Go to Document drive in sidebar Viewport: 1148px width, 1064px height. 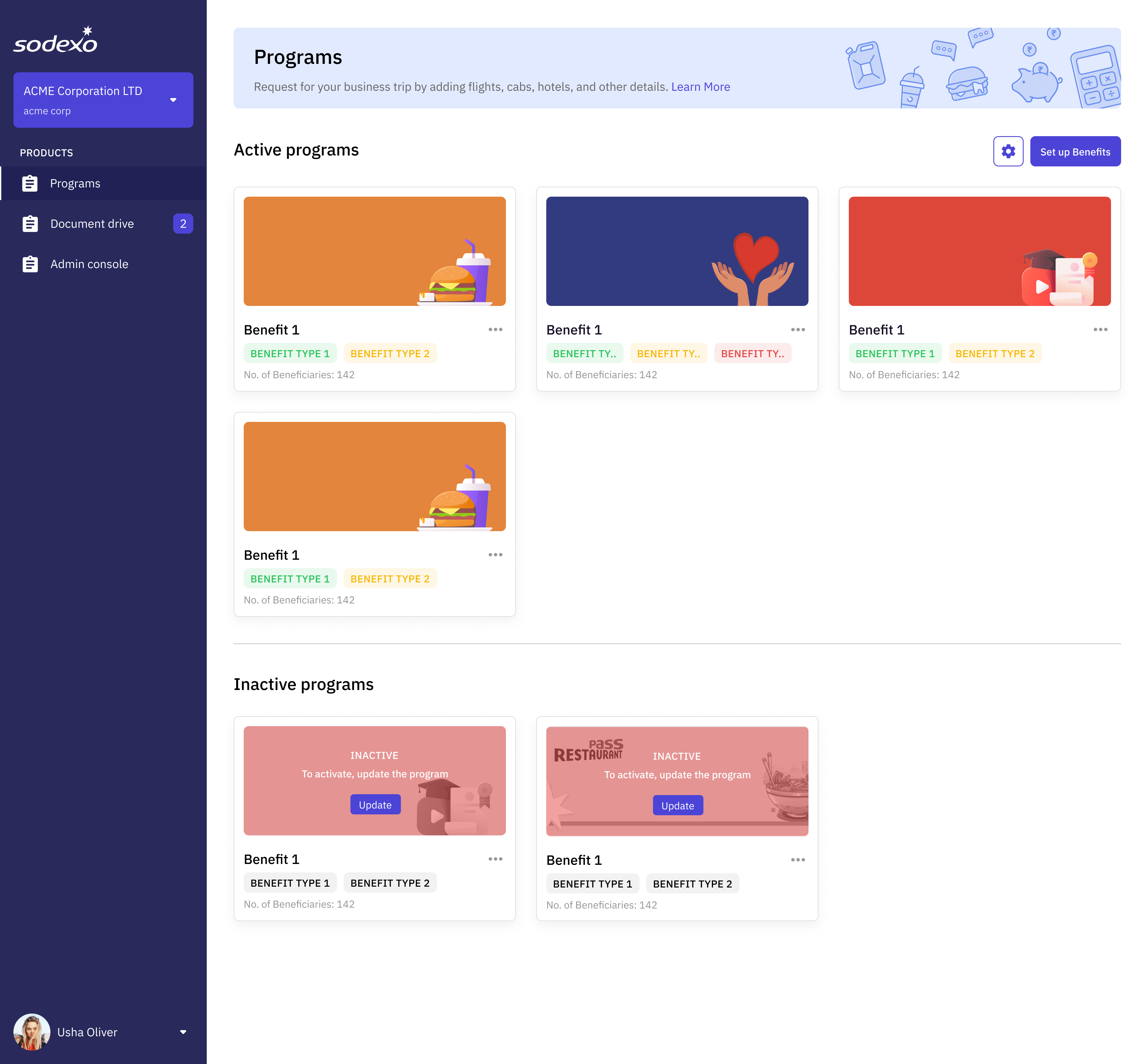(x=92, y=224)
